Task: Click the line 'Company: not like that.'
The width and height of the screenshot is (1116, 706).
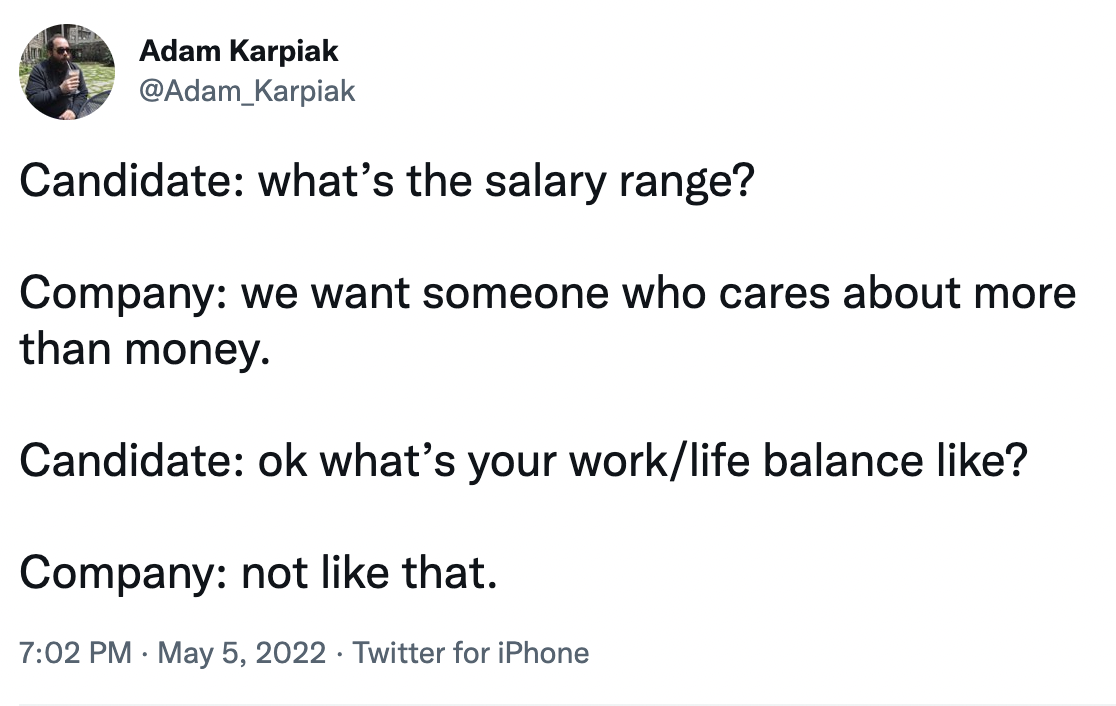Action: [x=258, y=573]
